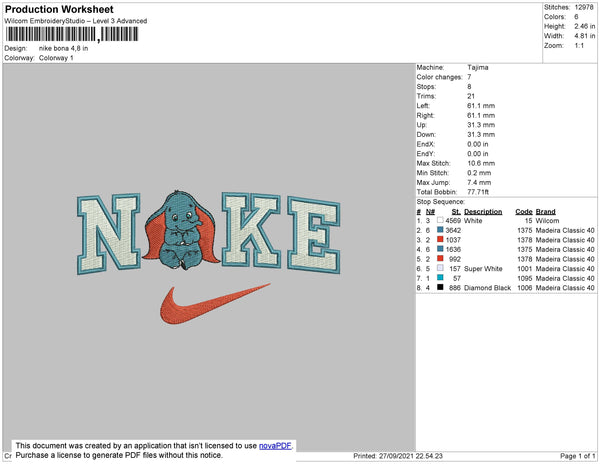The image size is (600, 464).
Task: Select the Color changes value 7
Action: click(x=469, y=77)
